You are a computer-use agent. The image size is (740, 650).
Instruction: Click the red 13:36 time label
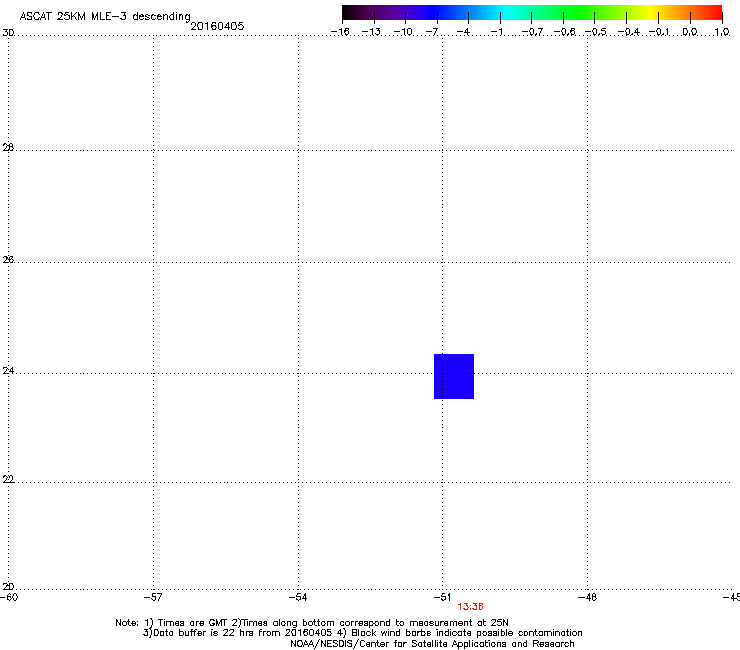click(x=470, y=607)
